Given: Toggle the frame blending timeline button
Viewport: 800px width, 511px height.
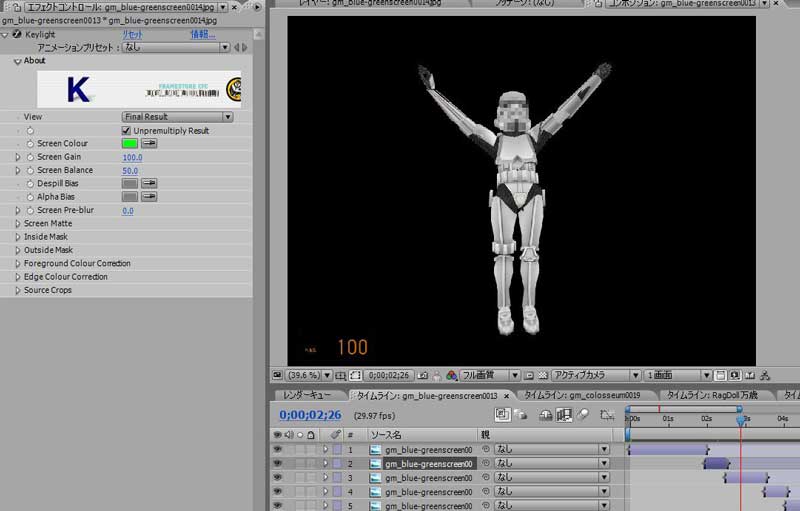Looking at the screenshot, I should [x=564, y=415].
